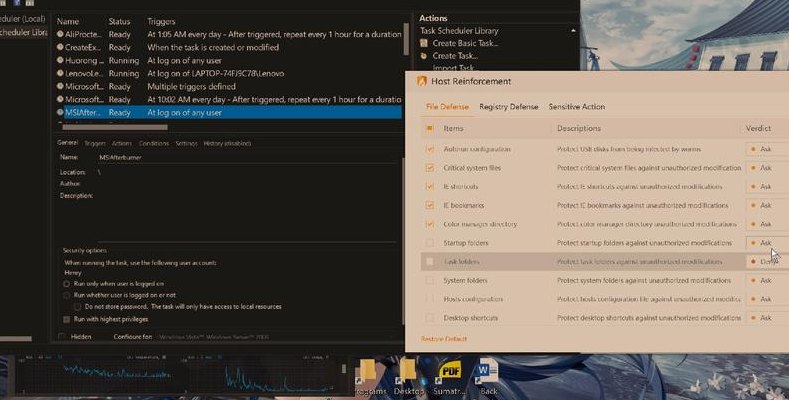Image resolution: width=789 pixels, height=400 pixels.
Task: Sort tasks by the Status column header
Action: pos(119,22)
